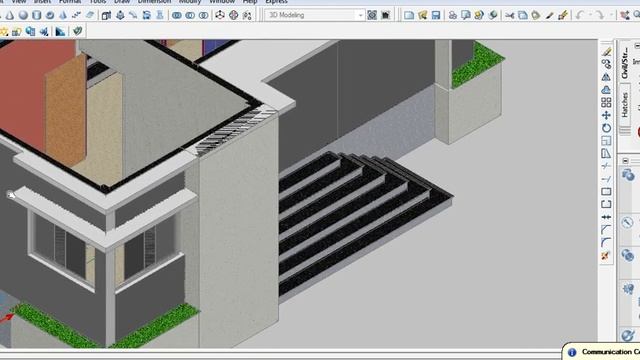The width and height of the screenshot is (640, 360).
Task: Paste from clipboard
Action: 536,16
